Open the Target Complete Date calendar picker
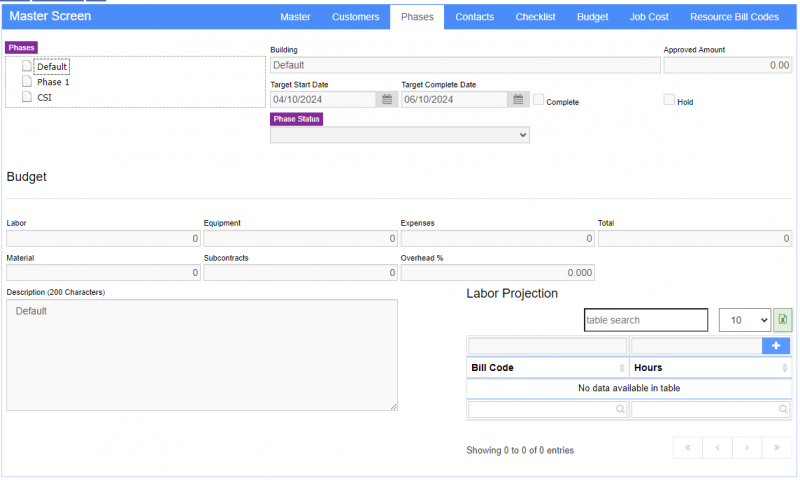This screenshot has height=480, width=800. tap(517, 100)
